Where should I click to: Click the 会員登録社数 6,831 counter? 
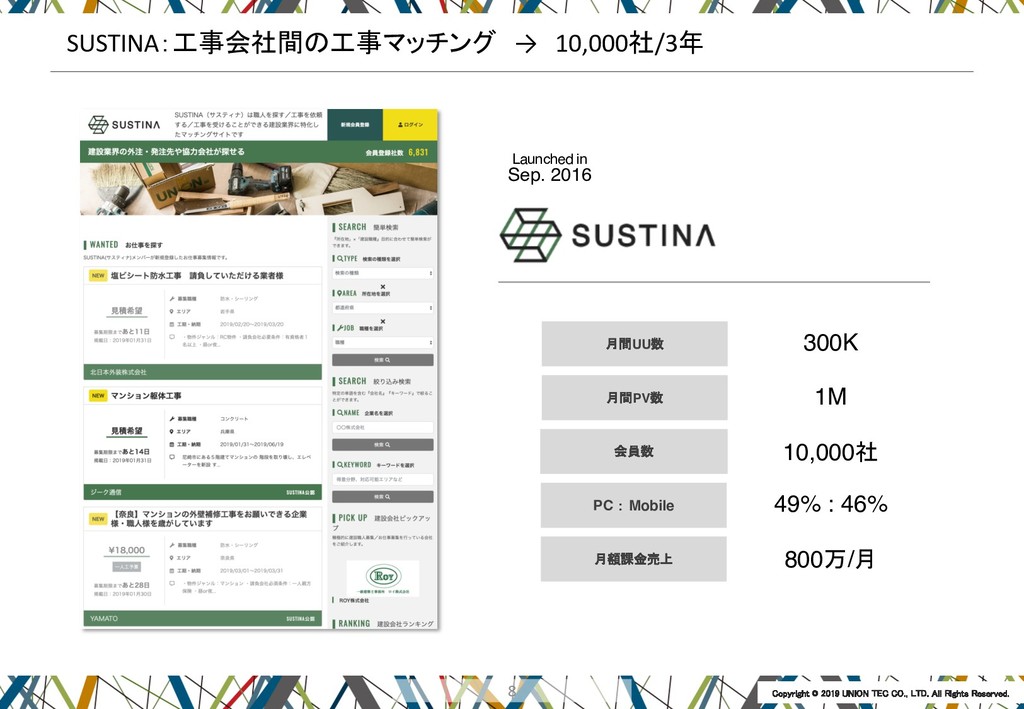click(x=397, y=152)
